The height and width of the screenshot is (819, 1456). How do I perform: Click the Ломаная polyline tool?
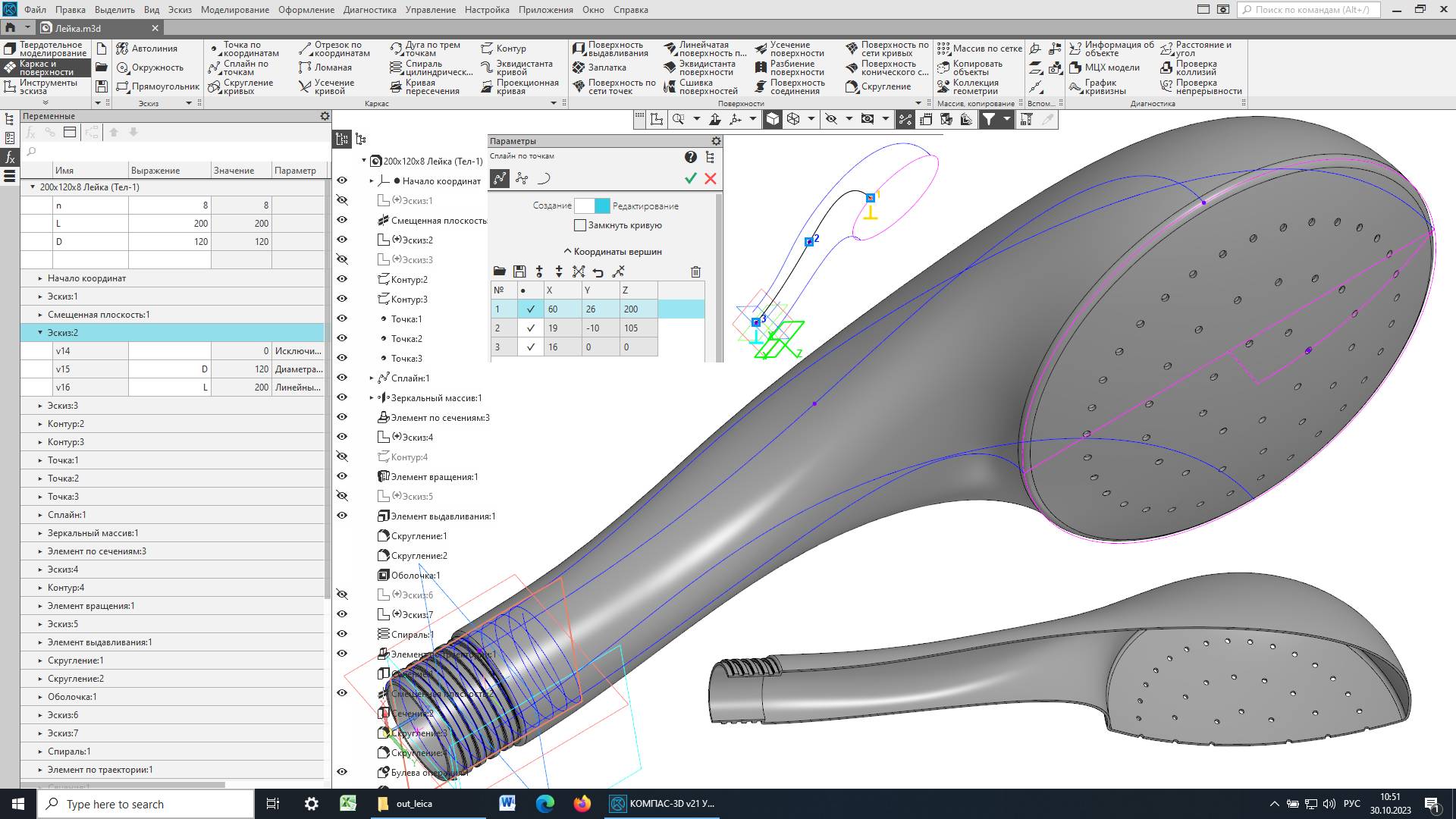[x=326, y=67]
